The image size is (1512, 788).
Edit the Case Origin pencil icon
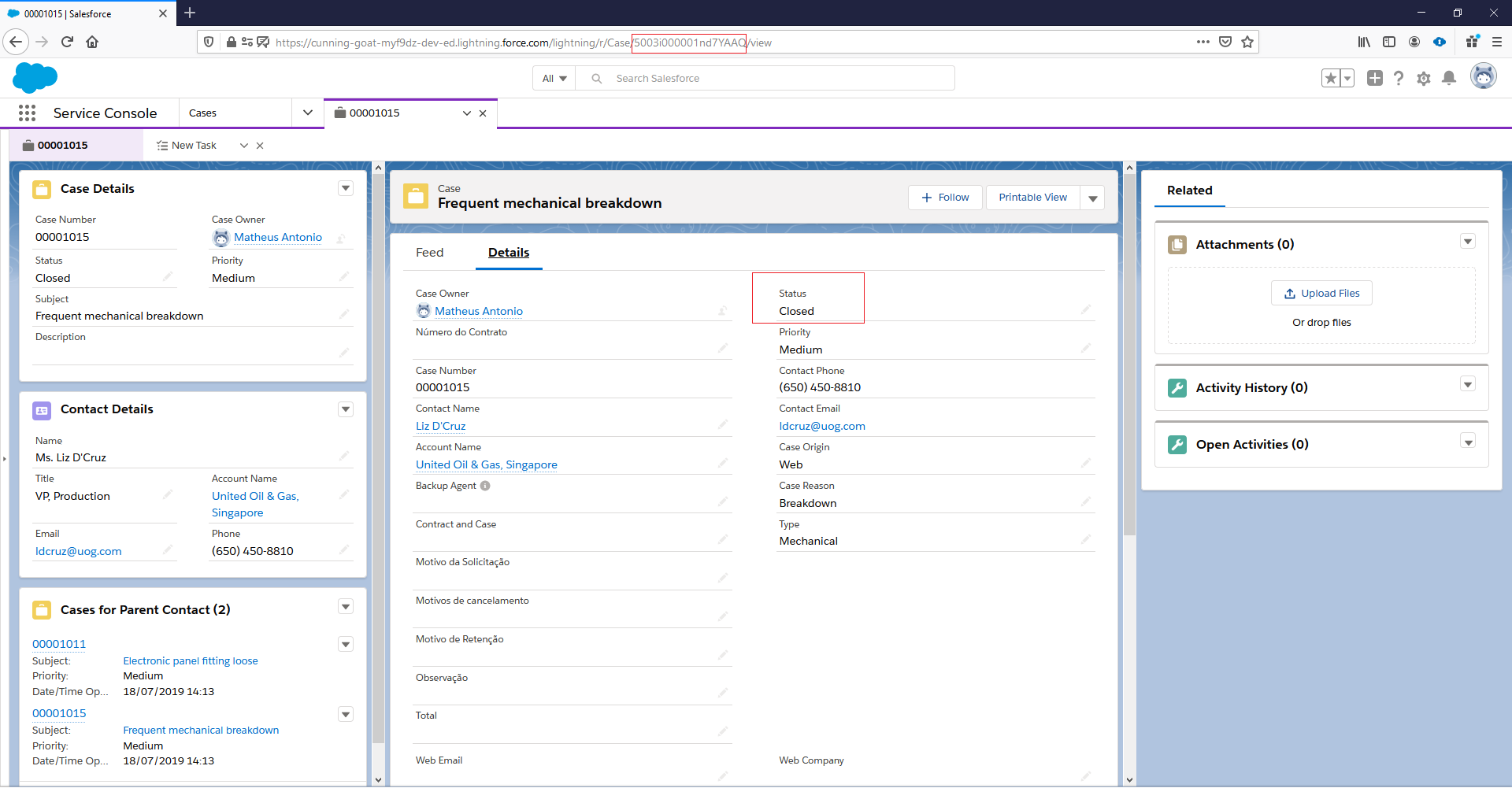coord(1086,463)
